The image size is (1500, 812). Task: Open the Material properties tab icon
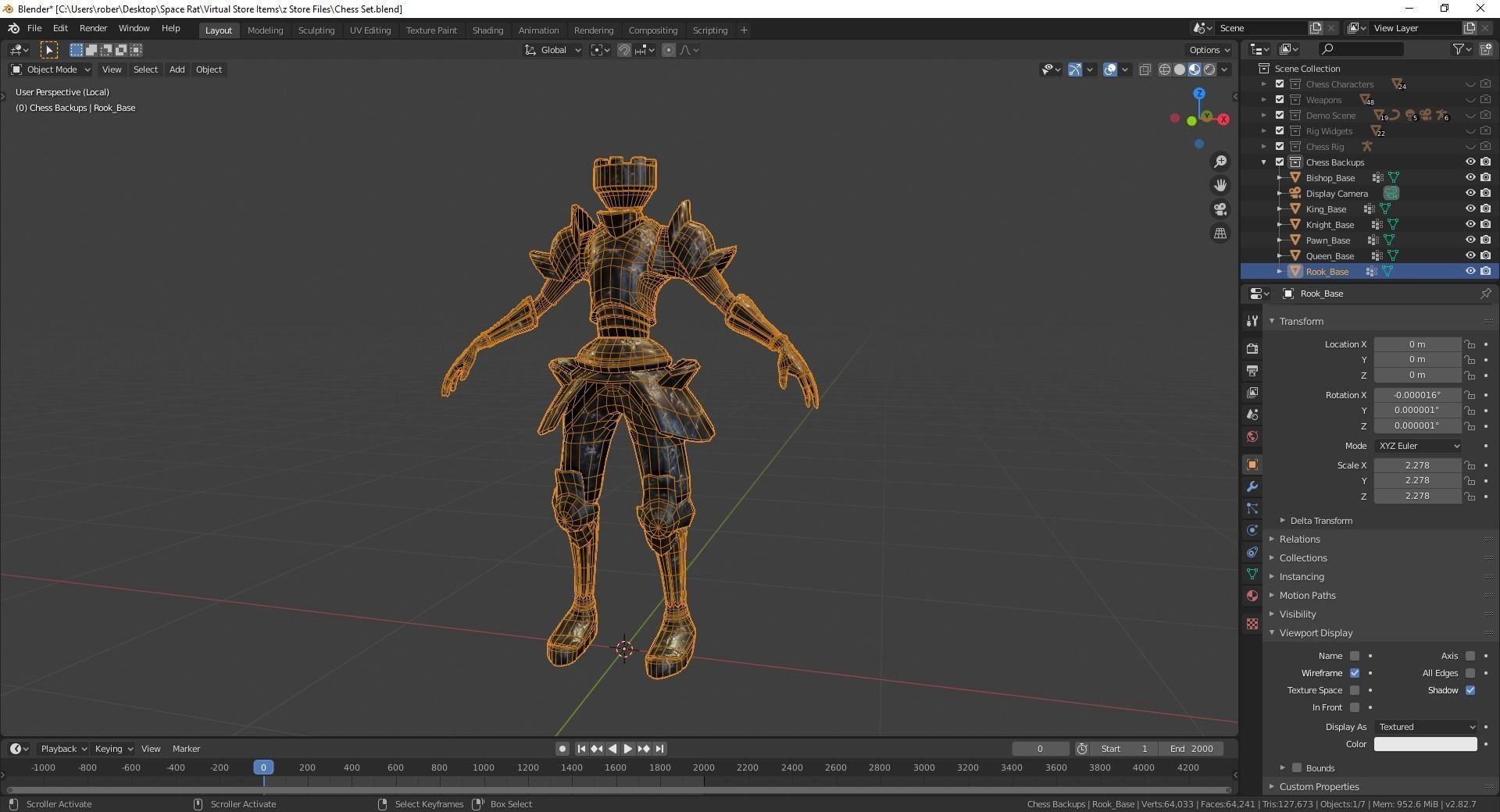click(x=1252, y=596)
